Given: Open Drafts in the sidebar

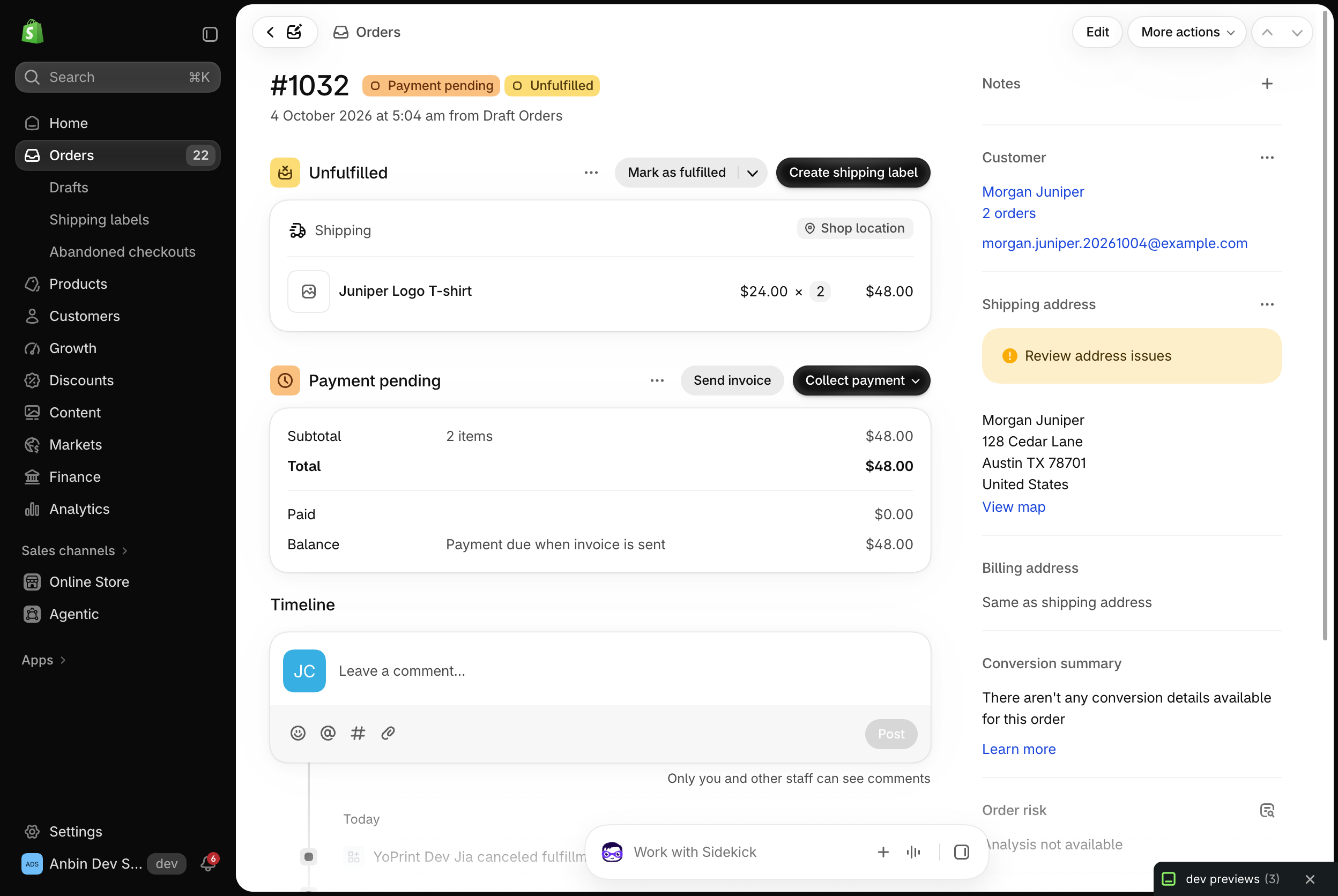Looking at the screenshot, I should [69, 188].
